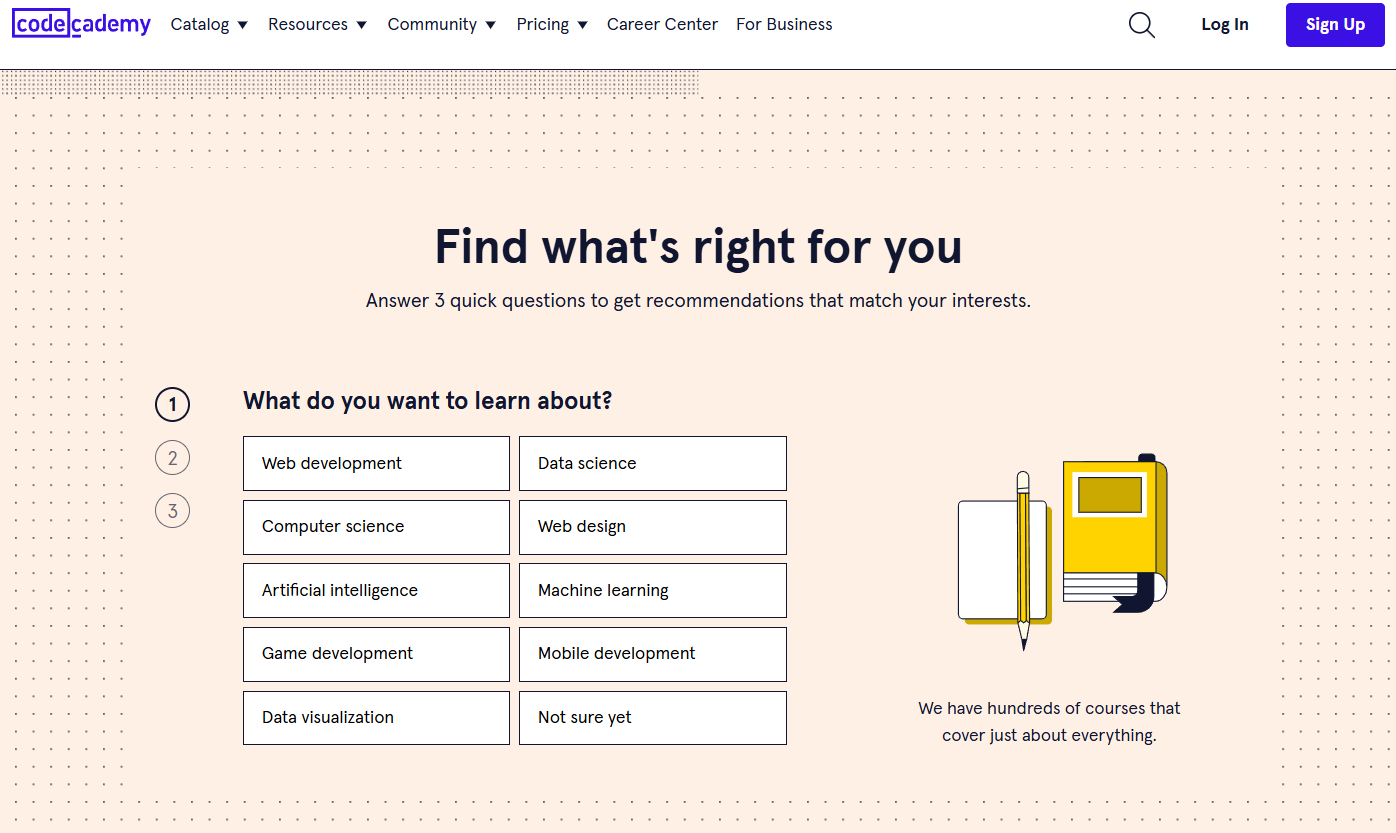Select the Data science option
The image size is (1396, 833).
point(653,463)
